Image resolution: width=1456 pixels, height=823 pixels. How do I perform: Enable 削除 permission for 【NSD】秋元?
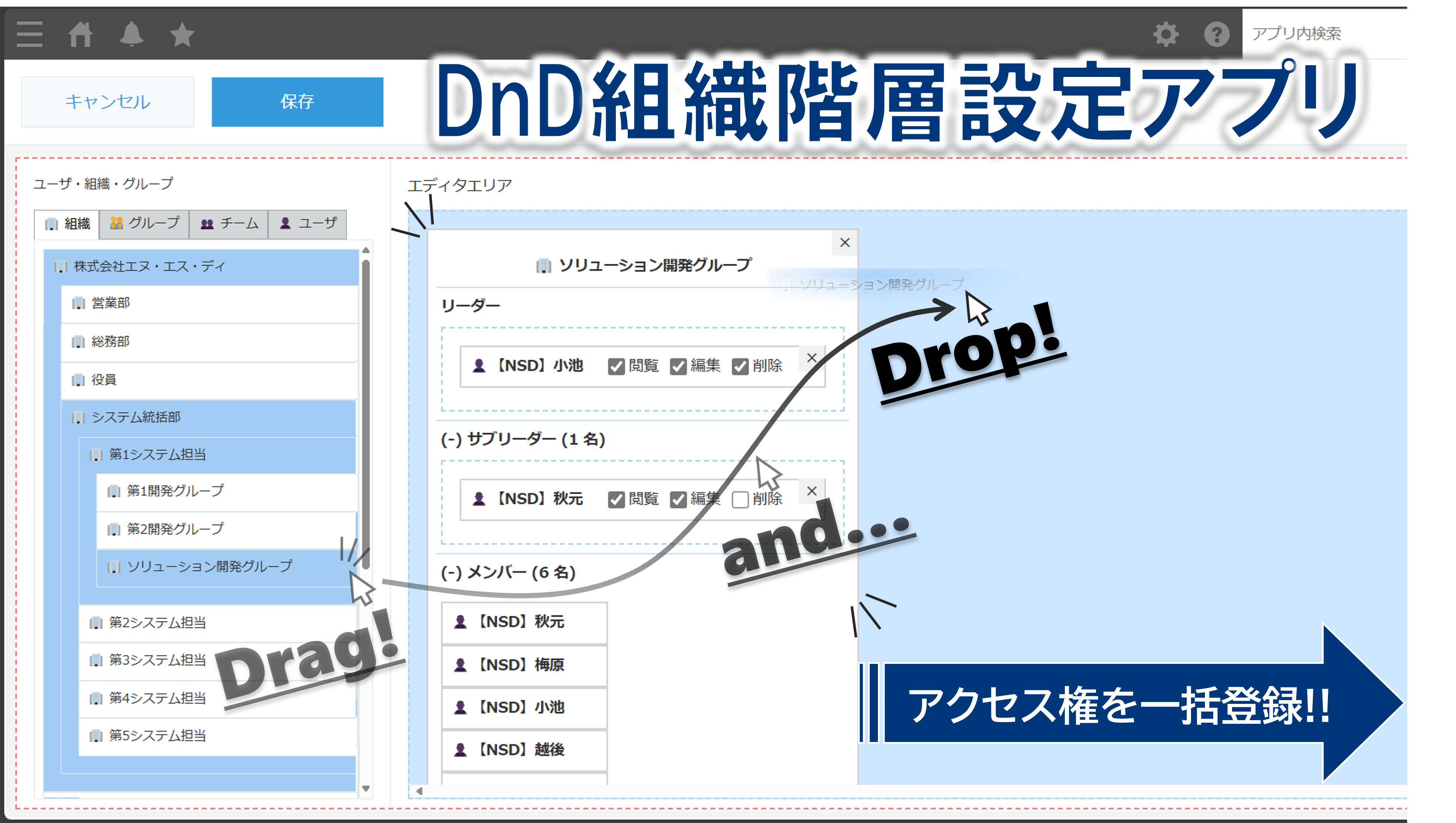(740, 499)
